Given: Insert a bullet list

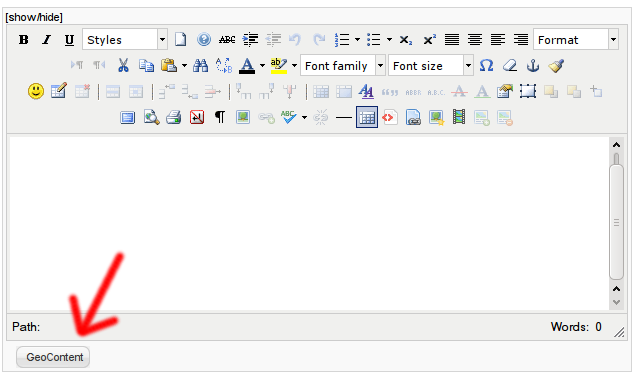Looking at the screenshot, I should coord(374,40).
